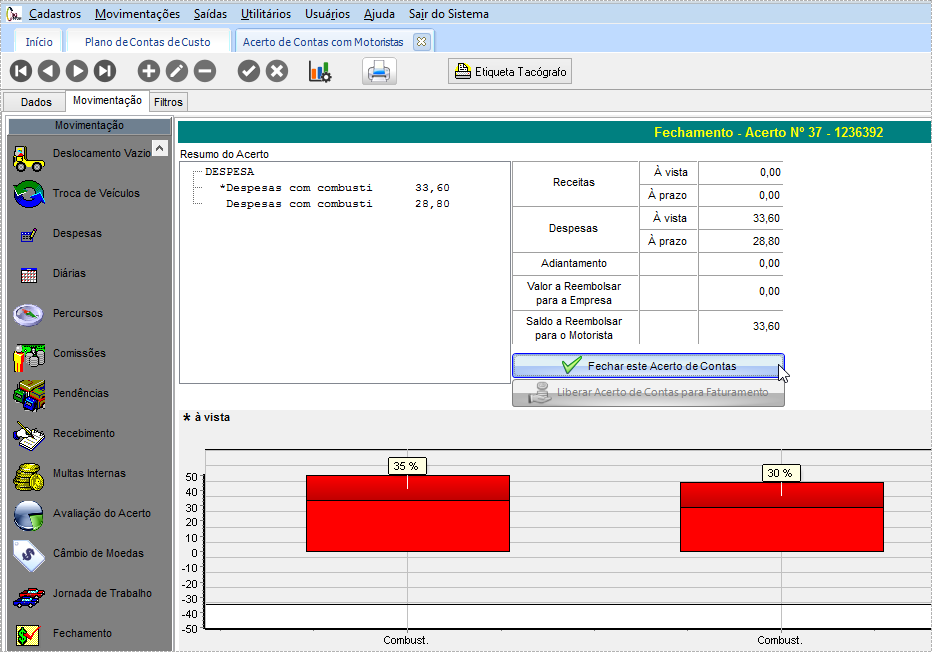Add a new record with plus icon
The image size is (932, 652).
pyautogui.click(x=148, y=71)
